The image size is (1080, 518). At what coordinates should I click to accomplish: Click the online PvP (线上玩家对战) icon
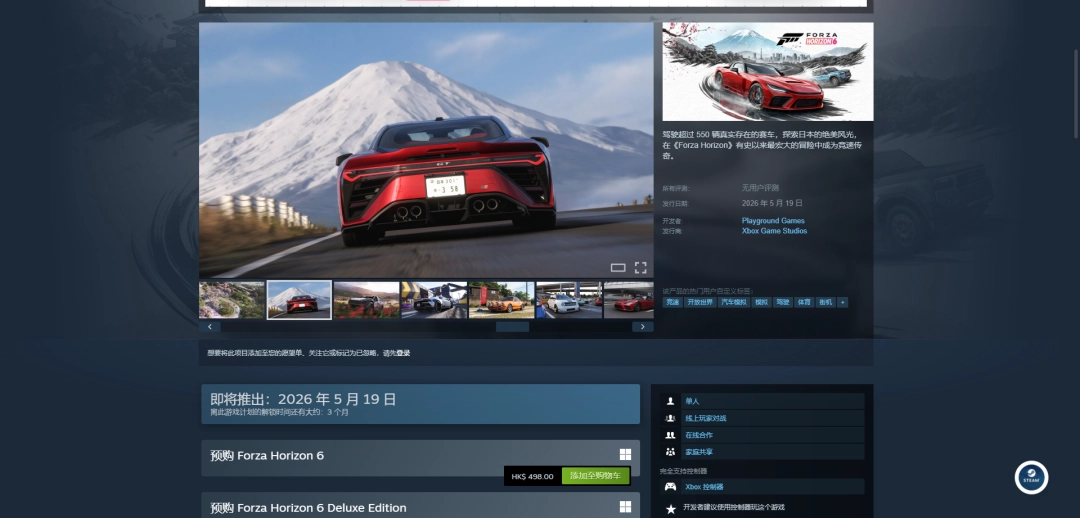(x=670, y=418)
